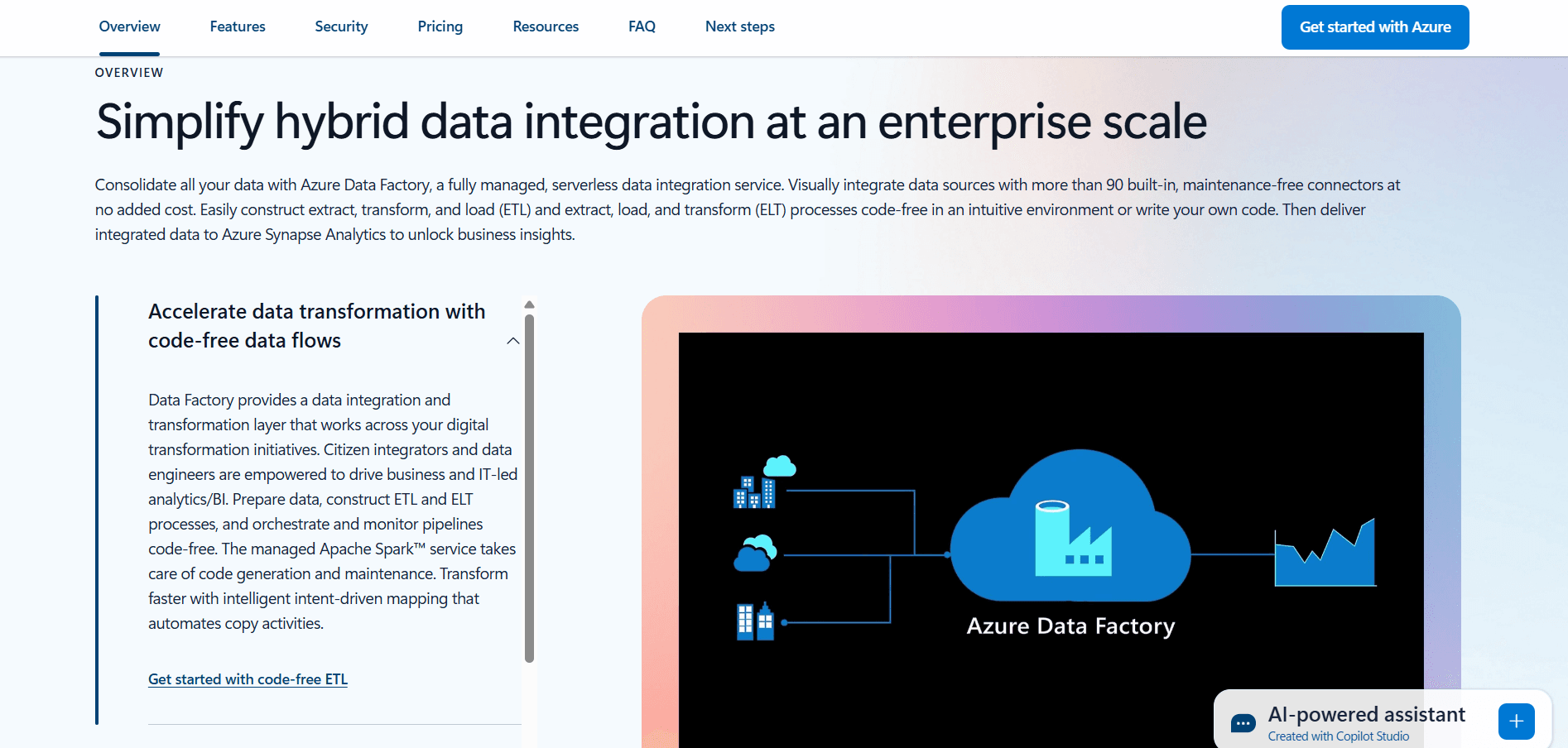Open the Resources tab

[x=546, y=26]
